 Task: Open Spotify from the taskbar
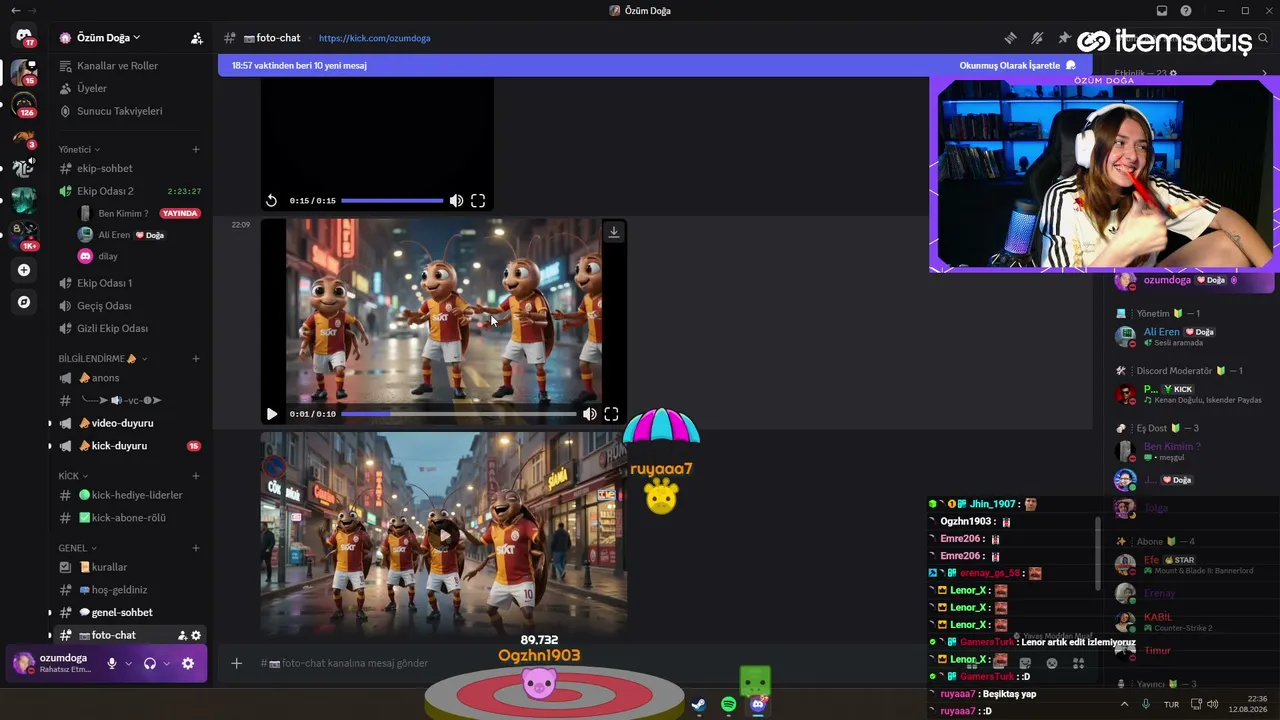[729, 705]
